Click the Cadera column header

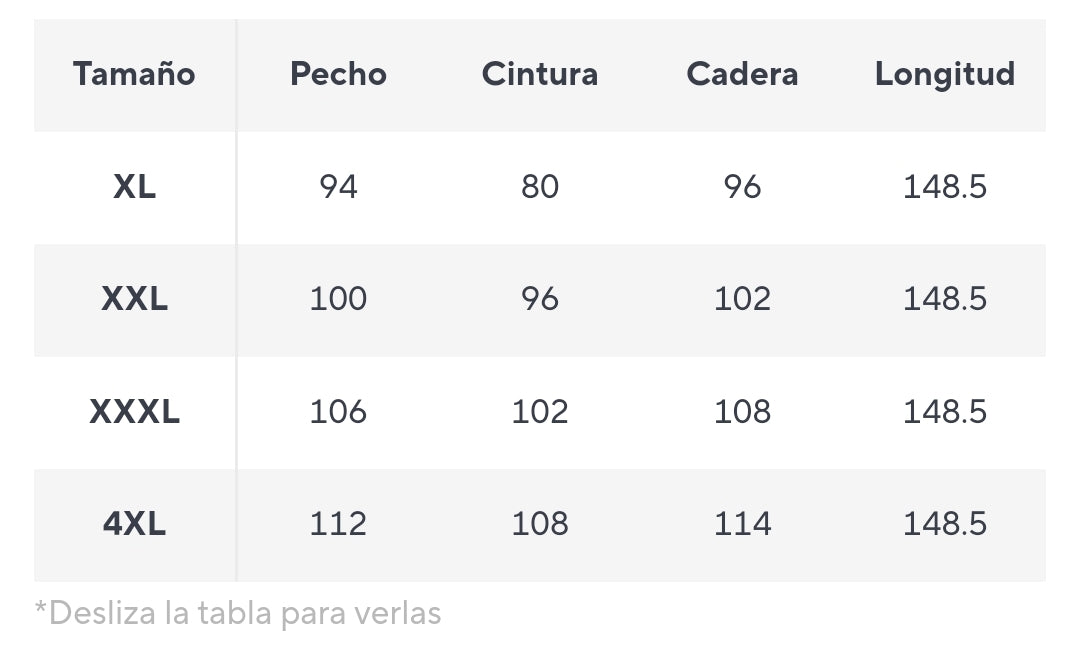click(742, 74)
